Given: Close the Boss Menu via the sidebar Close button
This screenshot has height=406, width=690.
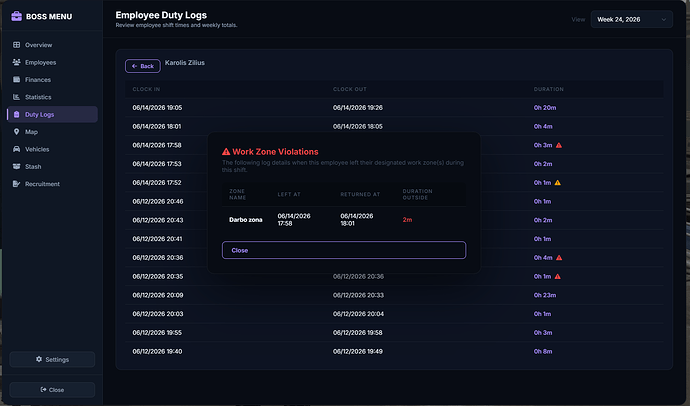Looking at the screenshot, I should coord(52,390).
